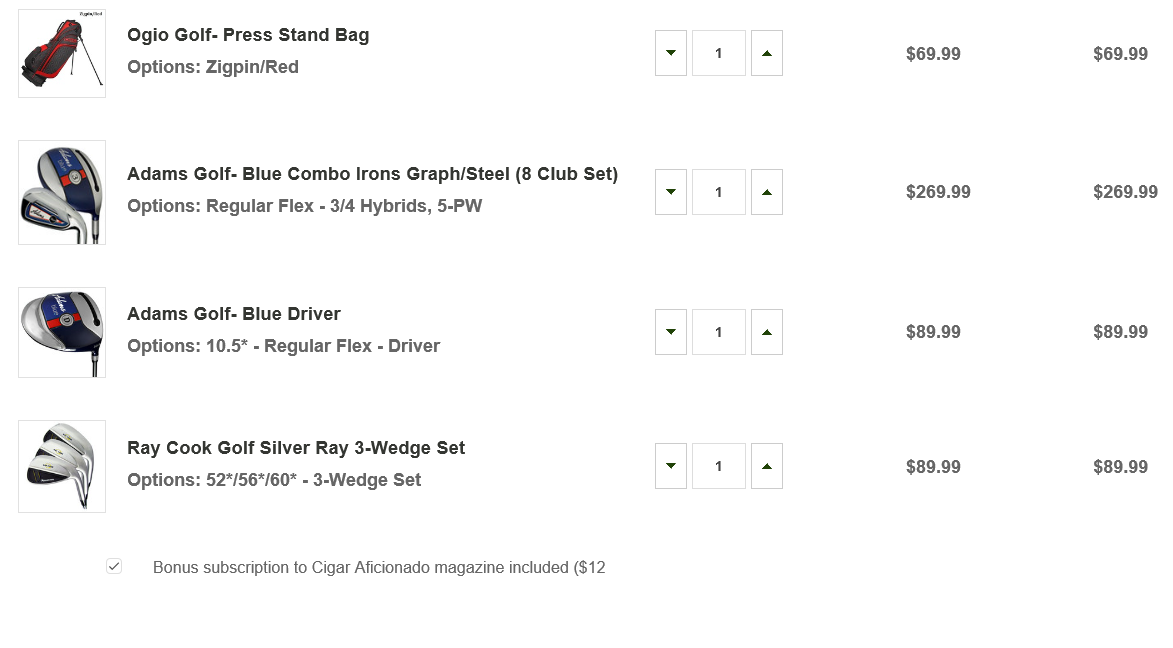Open the Ogio Golf- Press Stand Bag link
The image size is (1173, 648).
tap(248, 35)
